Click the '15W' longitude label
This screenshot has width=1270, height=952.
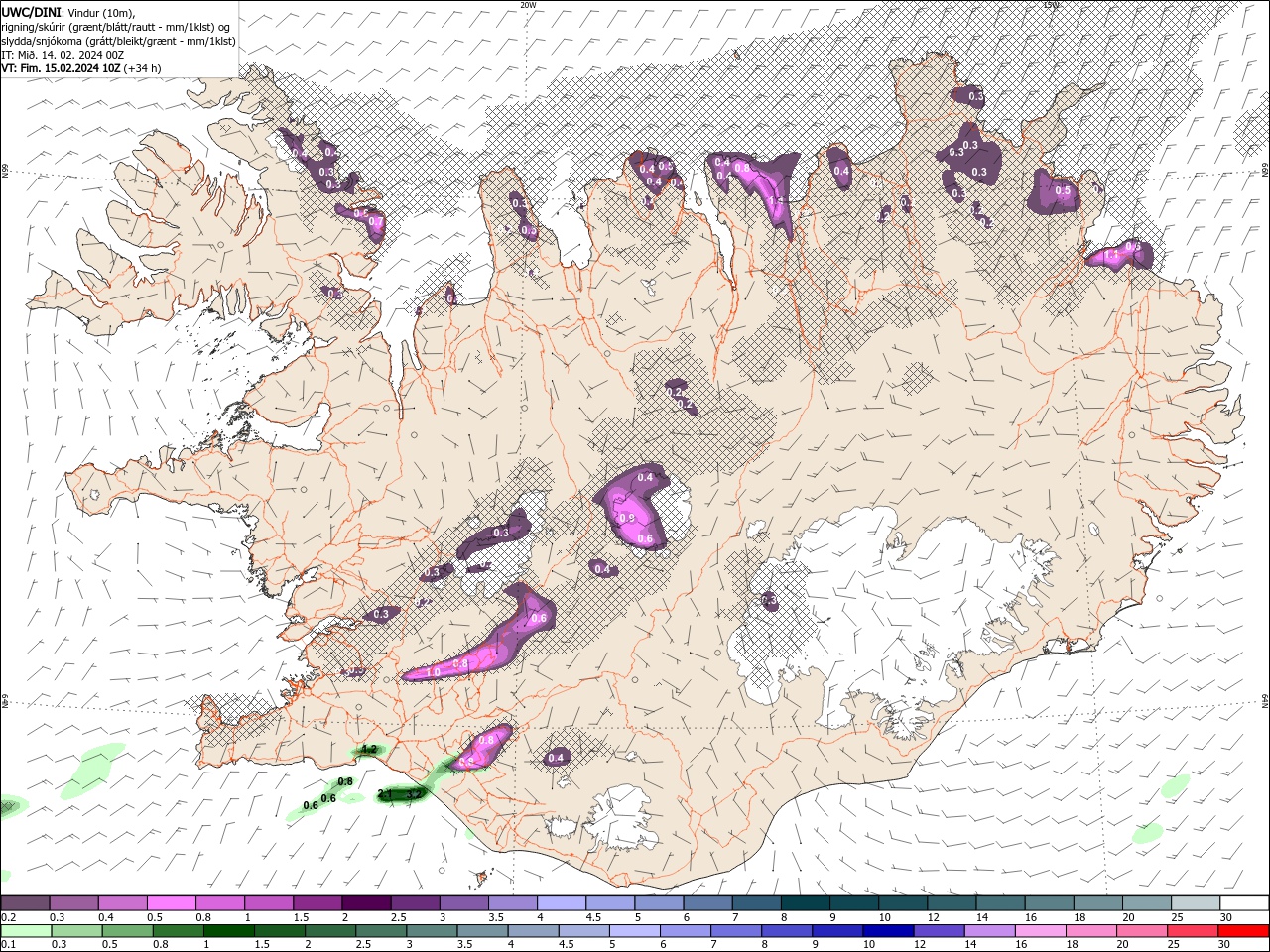1050,5
